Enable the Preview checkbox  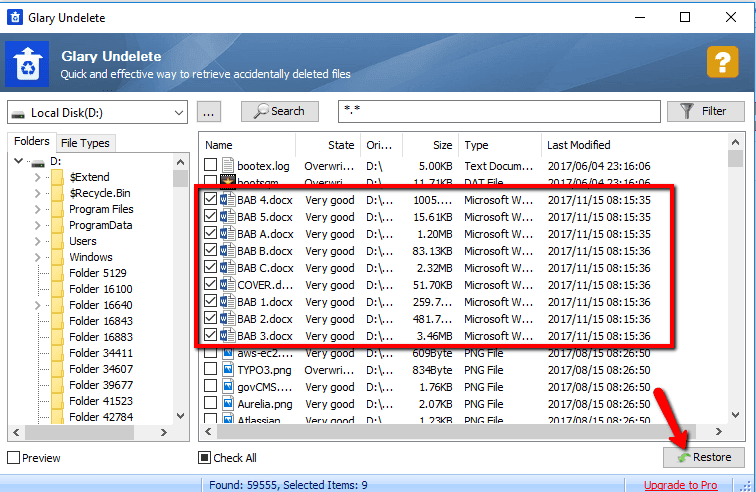pyautogui.click(x=14, y=458)
